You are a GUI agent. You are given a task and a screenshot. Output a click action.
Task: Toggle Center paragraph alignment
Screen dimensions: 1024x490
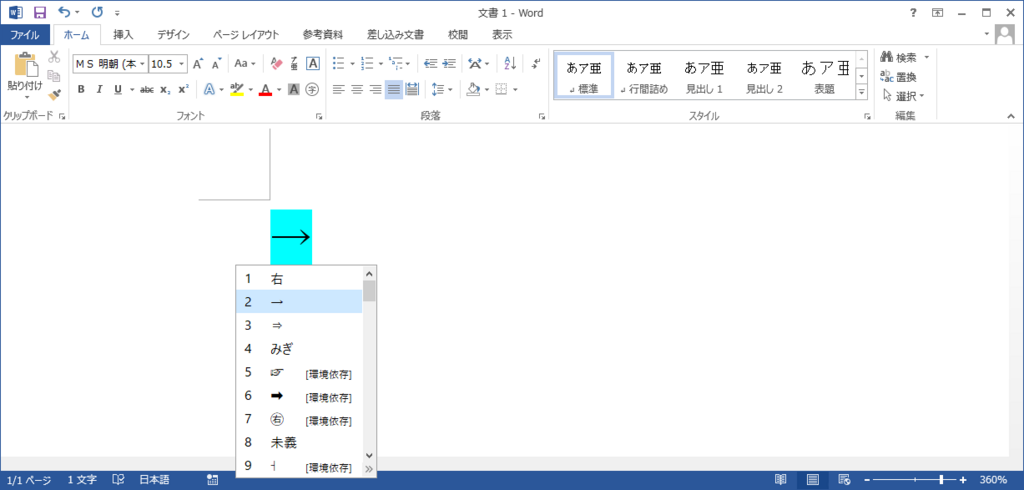[x=357, y=90]
